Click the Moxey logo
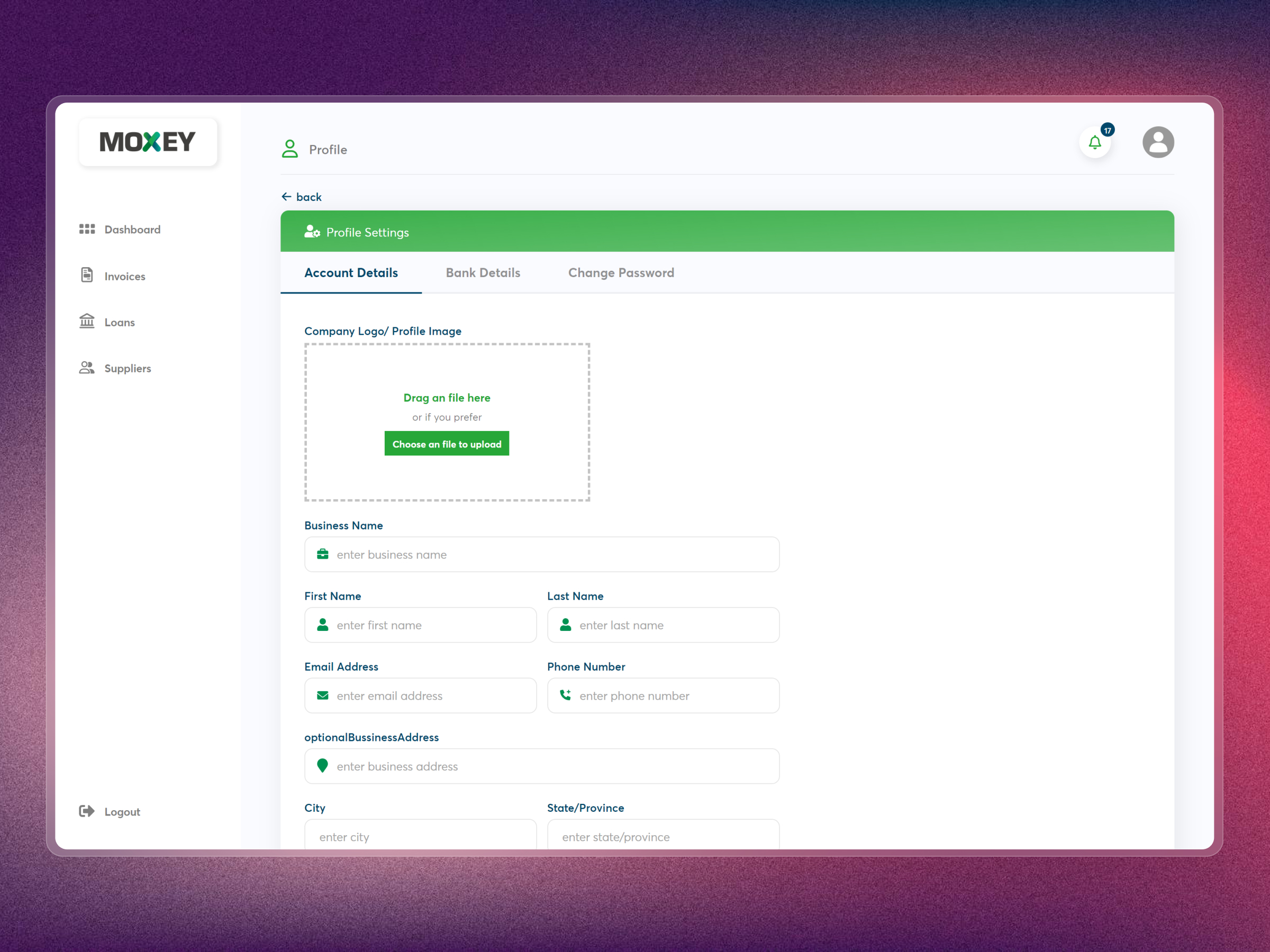 point(148,141)
